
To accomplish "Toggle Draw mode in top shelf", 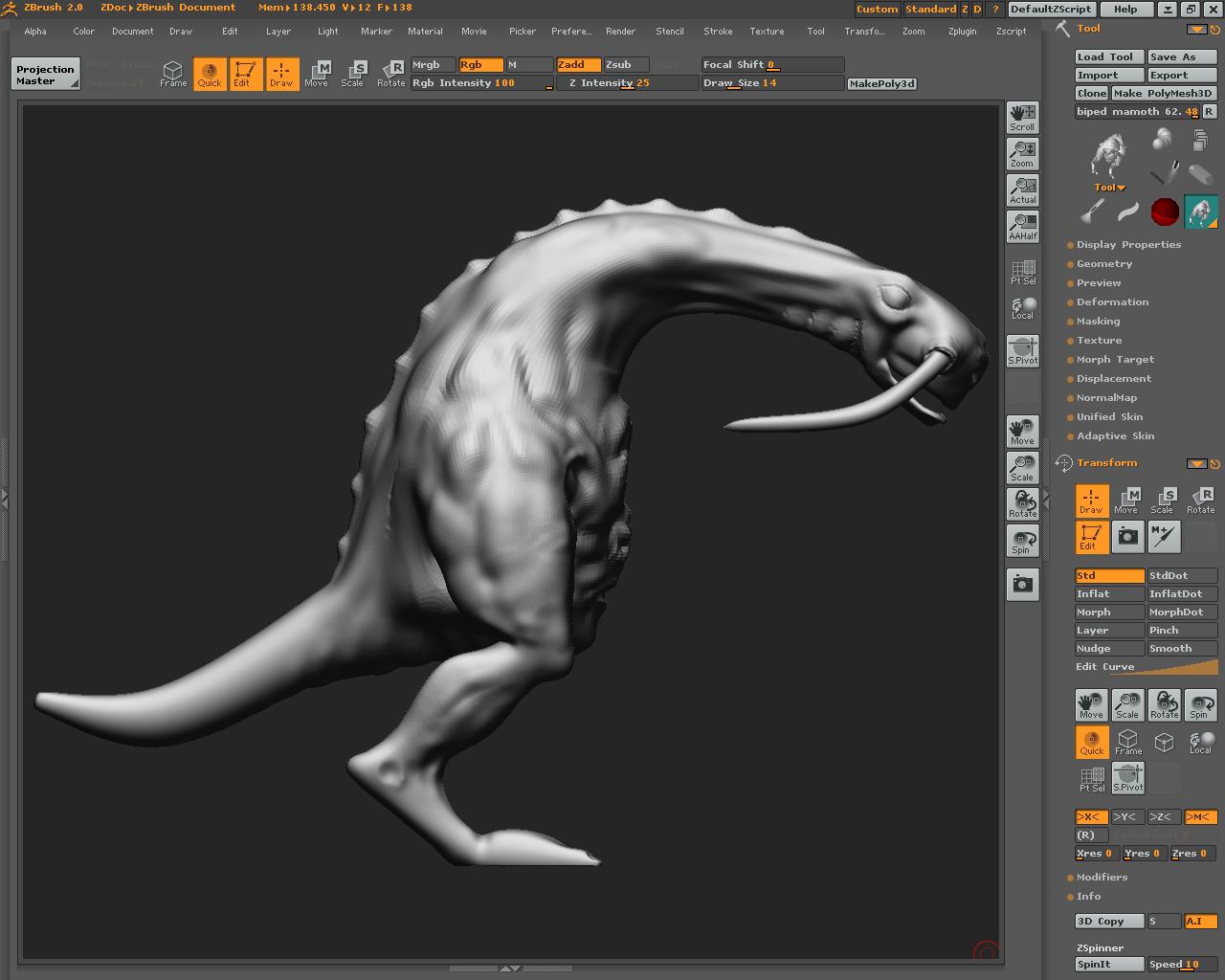I will point(281,74).
